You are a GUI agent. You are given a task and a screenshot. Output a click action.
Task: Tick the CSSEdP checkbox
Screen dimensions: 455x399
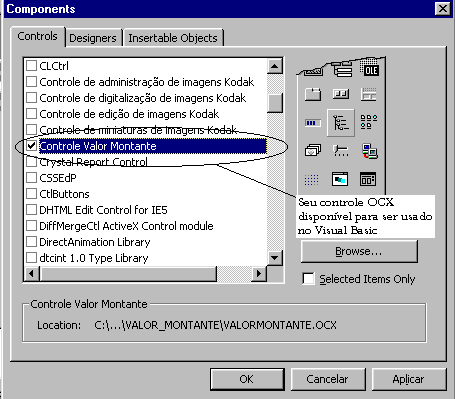[31, 178]
